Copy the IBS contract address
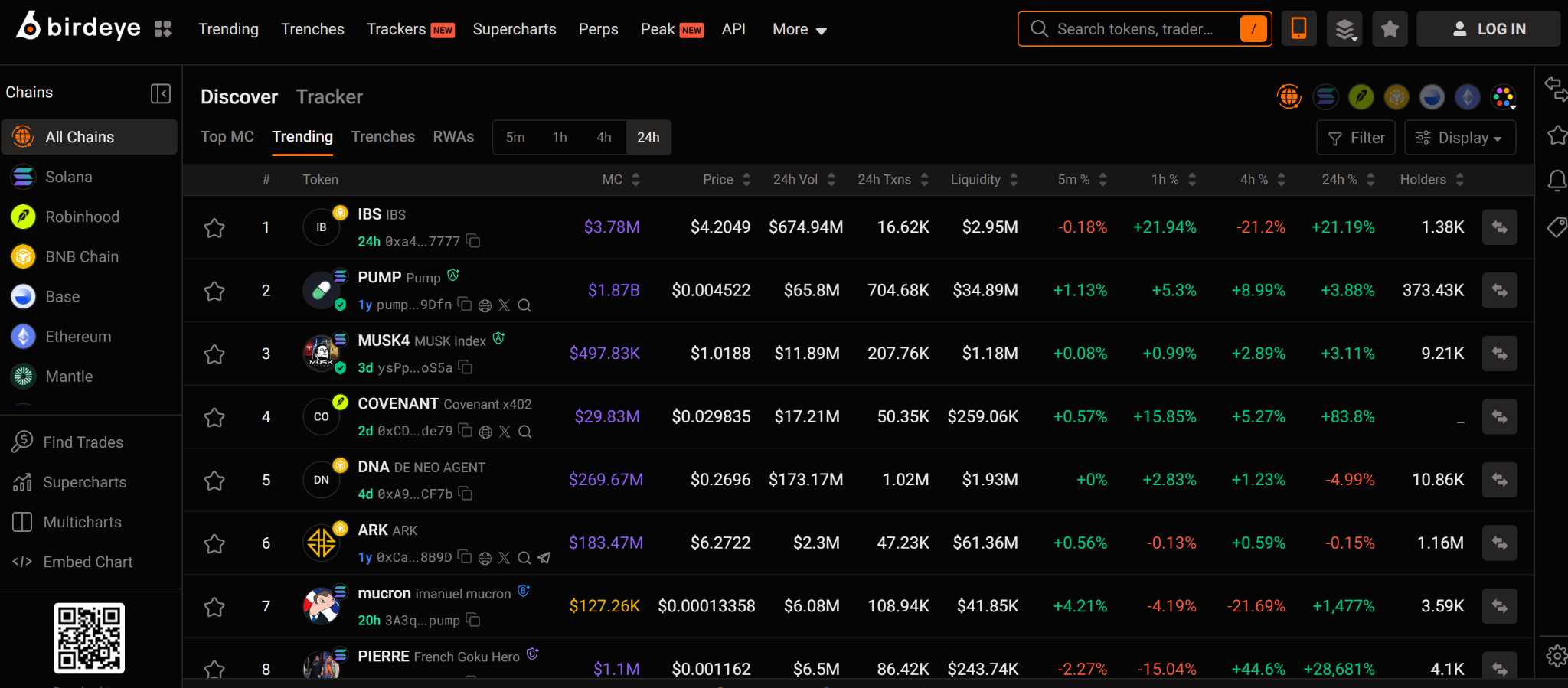 tap(473, 241)
